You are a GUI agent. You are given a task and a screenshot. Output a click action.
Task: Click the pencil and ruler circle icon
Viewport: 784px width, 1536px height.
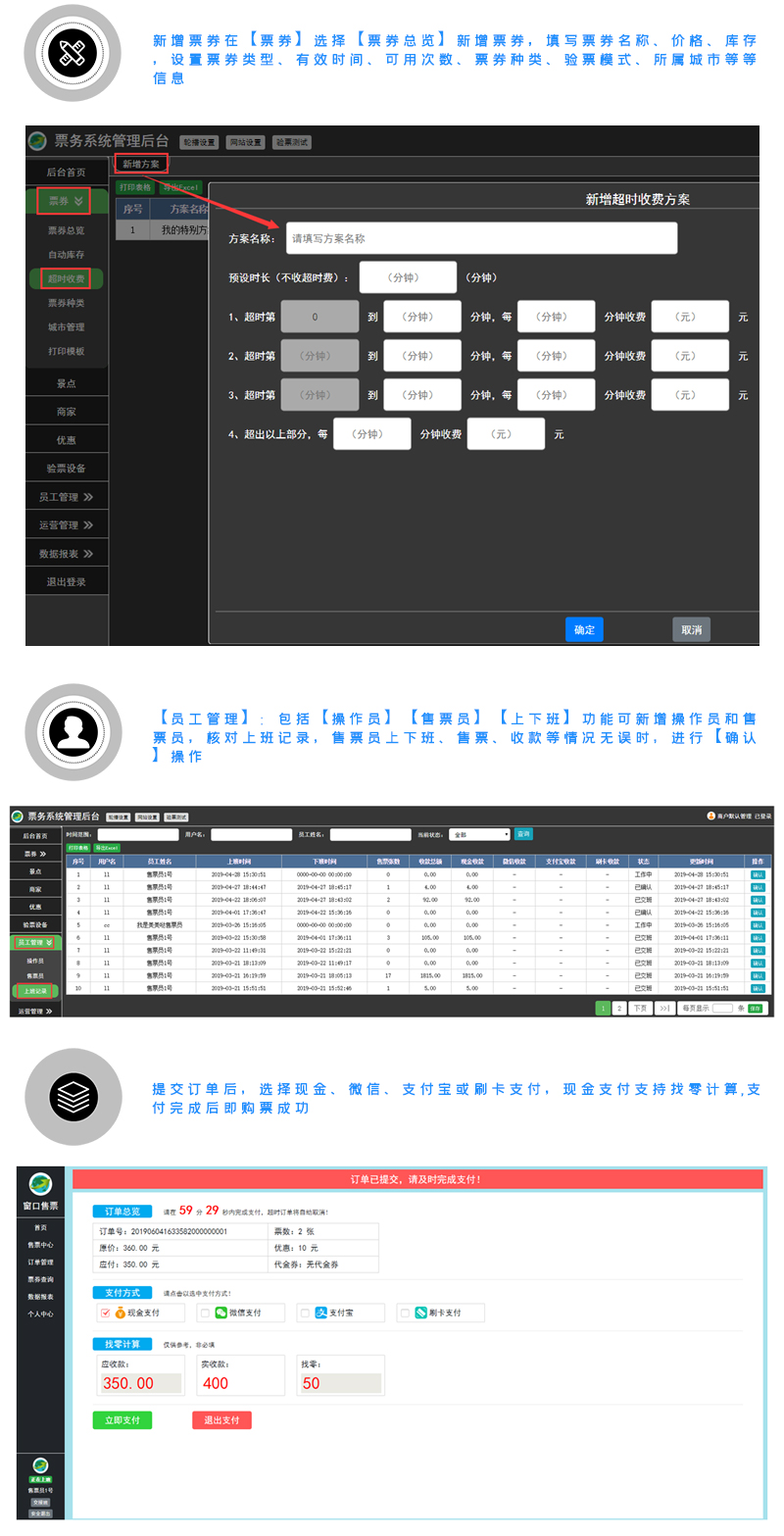click(x=73, y=53)
